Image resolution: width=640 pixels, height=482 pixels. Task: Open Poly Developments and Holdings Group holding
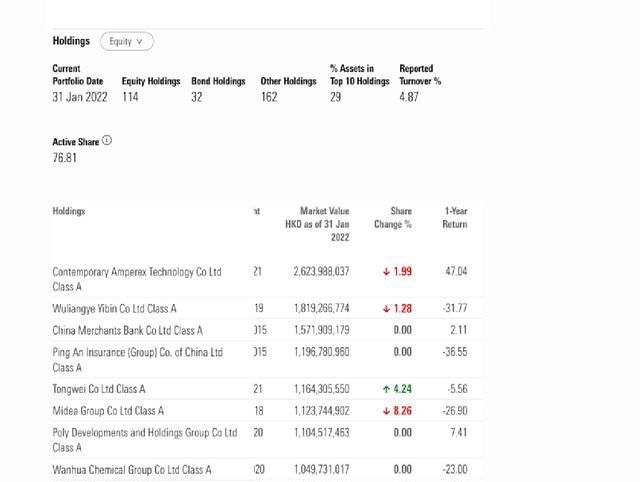145,440
